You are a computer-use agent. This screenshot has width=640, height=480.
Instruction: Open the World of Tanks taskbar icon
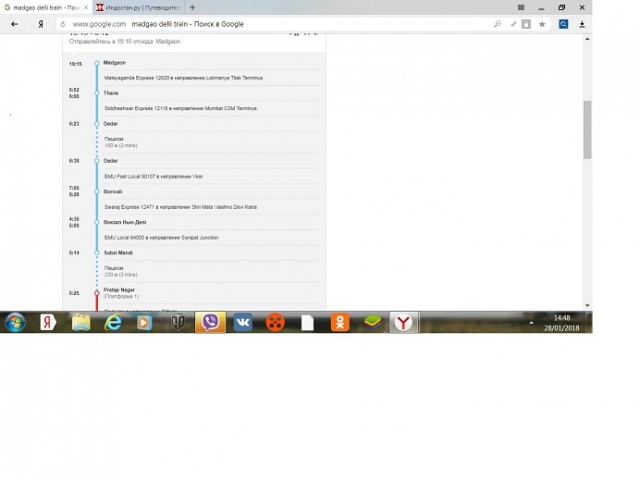coord(178,322)
